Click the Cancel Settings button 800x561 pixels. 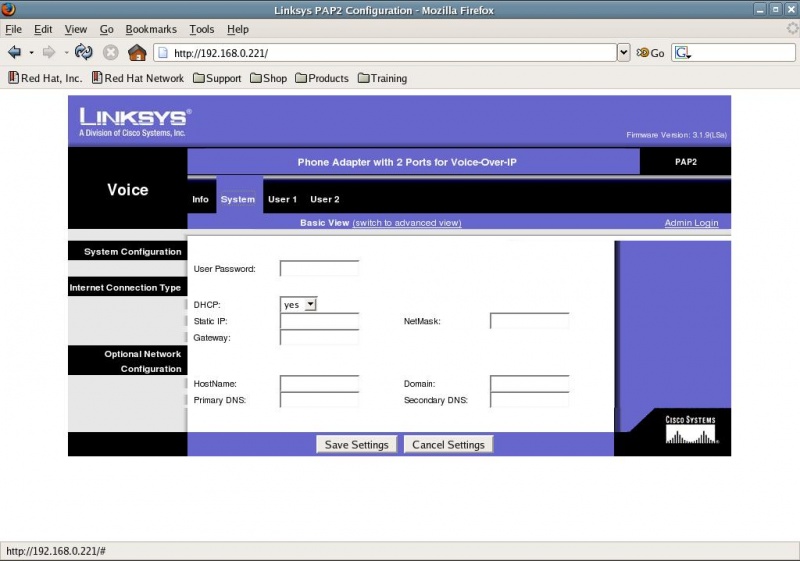point(448,445)
